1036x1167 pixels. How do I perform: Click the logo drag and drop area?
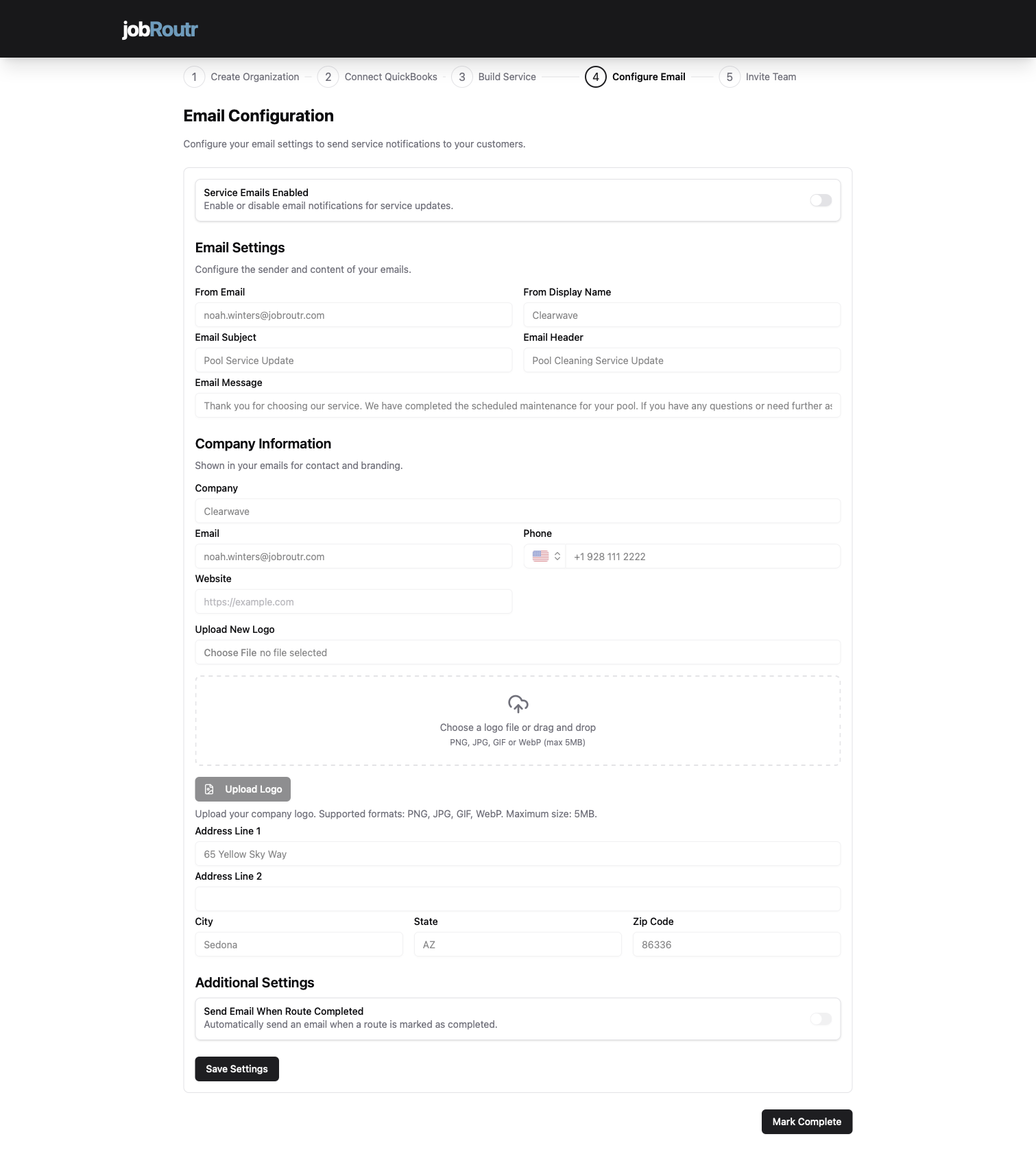click(518, 720)
